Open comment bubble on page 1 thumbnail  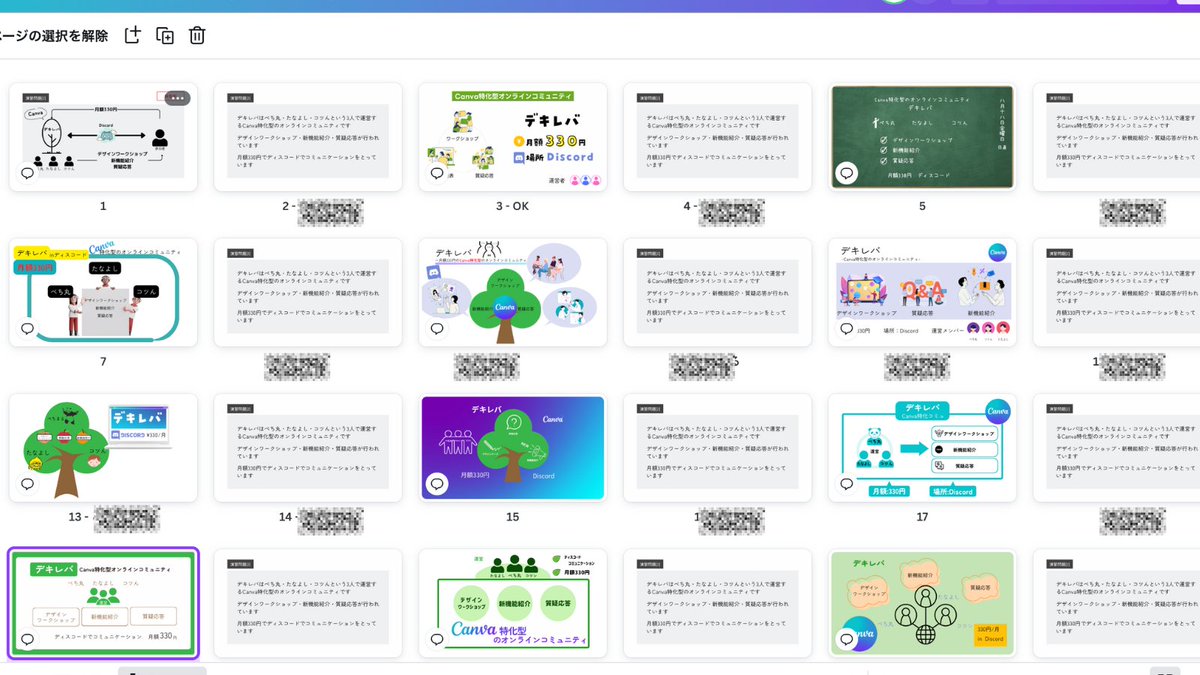(28, 173)
